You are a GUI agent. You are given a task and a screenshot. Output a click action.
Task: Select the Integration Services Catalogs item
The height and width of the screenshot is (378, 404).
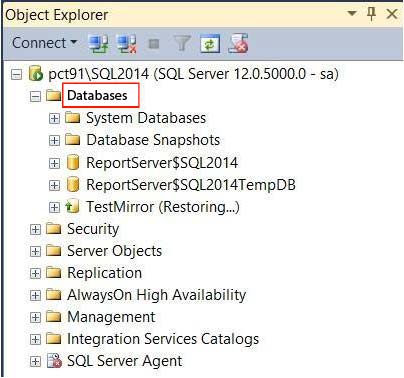click(x=163, y=339)
